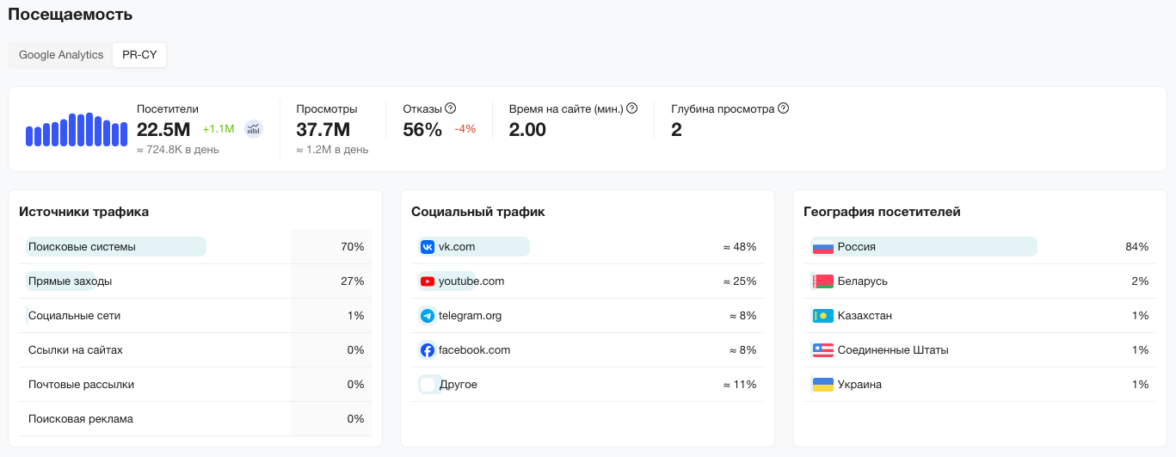The height and width of the screenshot is (457, 1176).
Task: Click the vk.com logo icon
Action: [x=427, y=247]
